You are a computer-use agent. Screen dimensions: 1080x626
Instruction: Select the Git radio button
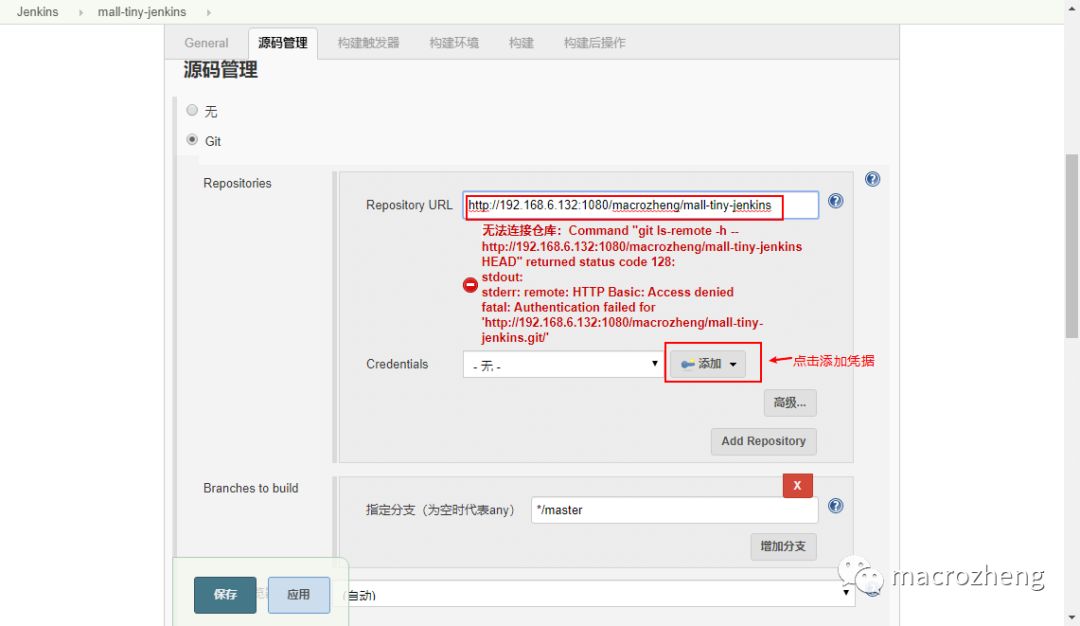(192, 140)
